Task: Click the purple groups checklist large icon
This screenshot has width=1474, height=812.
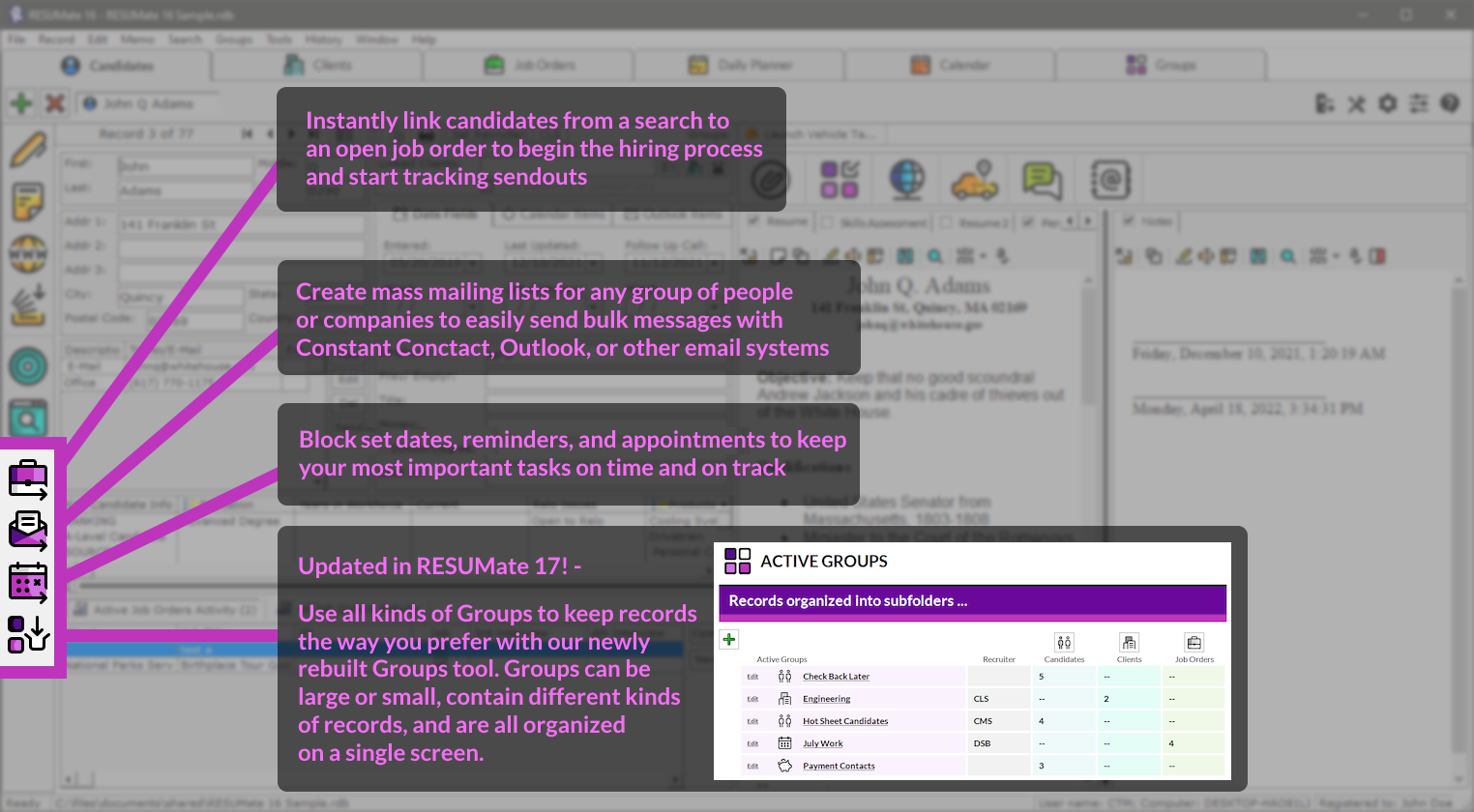Action: (x=840, y=180)
